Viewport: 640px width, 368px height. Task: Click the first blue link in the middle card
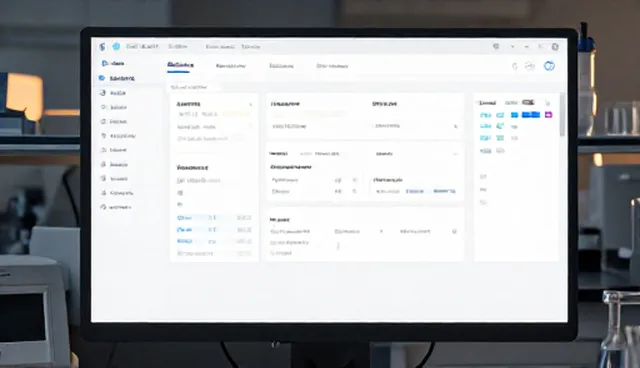[415, 191]
